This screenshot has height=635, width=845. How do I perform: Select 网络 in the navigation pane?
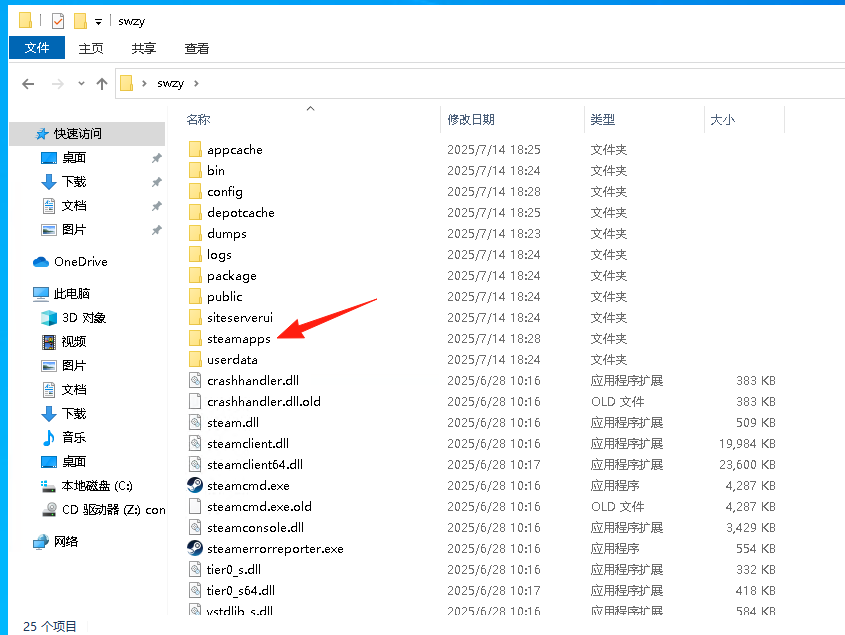click(x=66, y=542)
